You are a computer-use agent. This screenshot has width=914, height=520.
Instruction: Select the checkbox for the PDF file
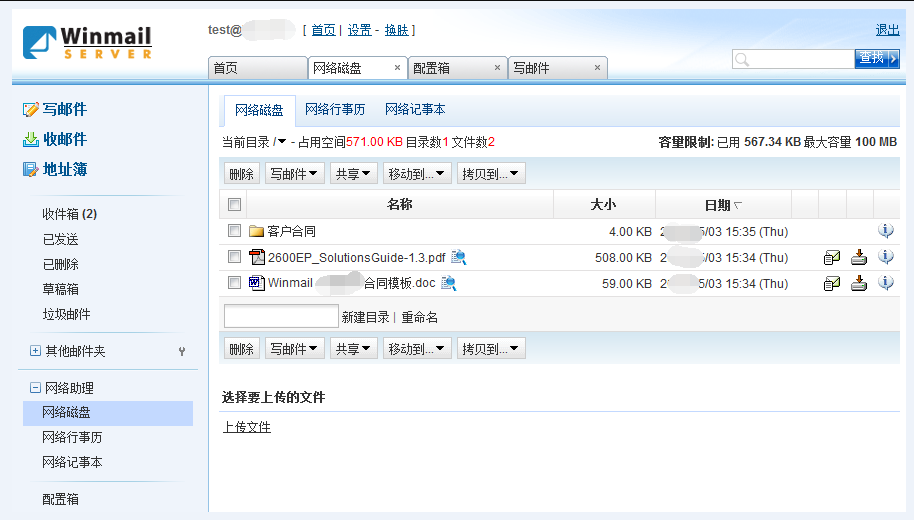tap(235, 257)
